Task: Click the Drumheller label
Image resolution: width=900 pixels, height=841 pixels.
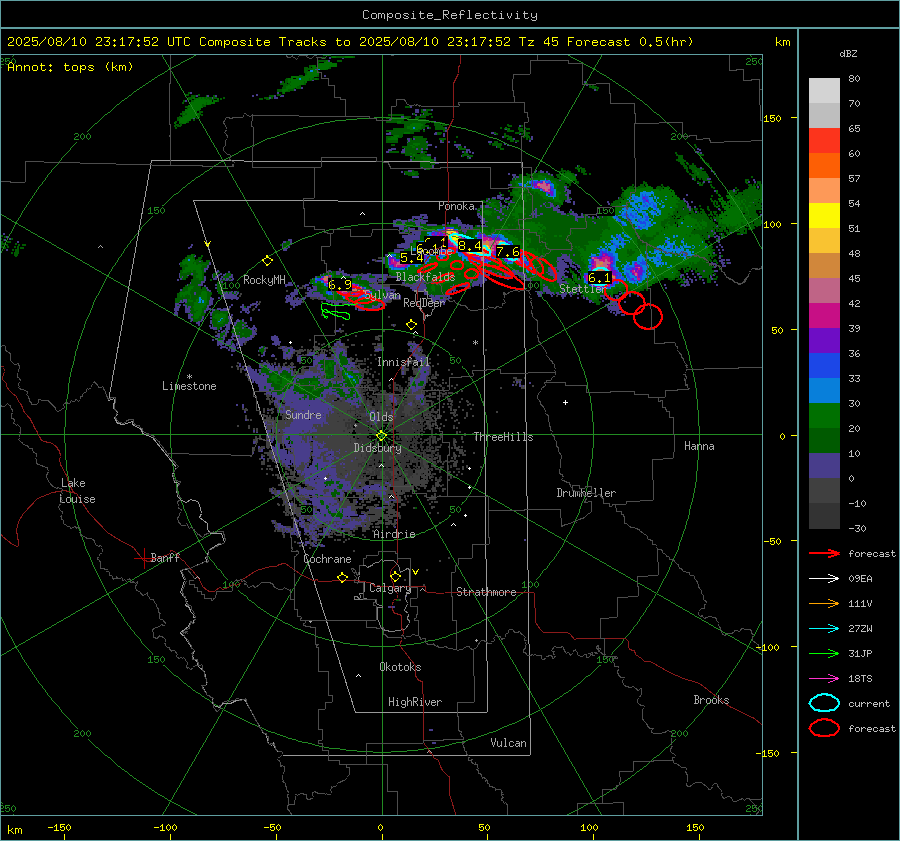Action: [586, 493]
